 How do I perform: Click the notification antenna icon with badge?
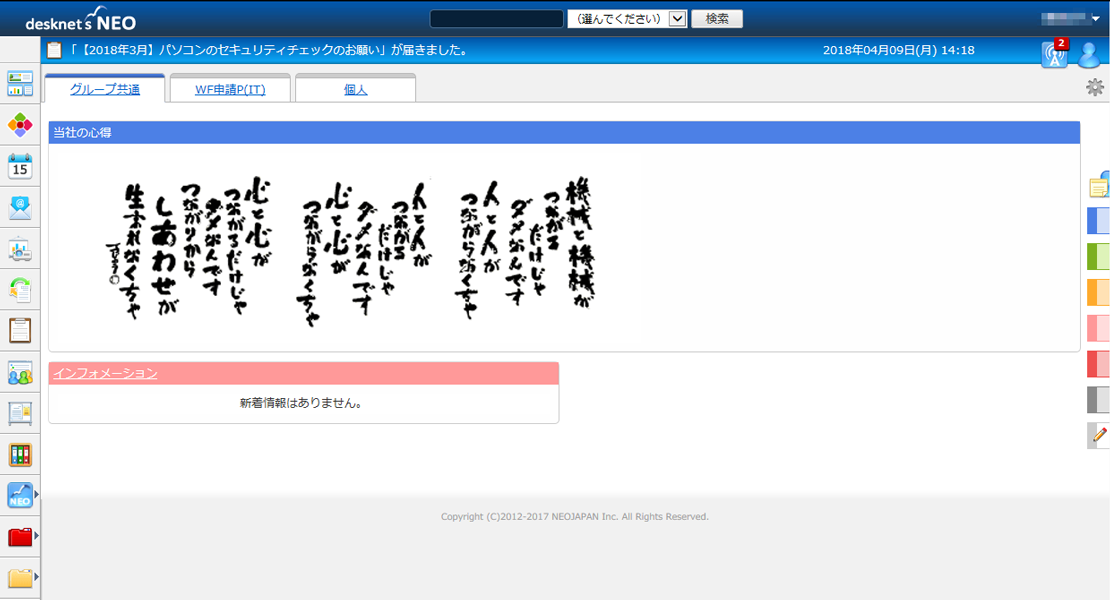pyautogui.click(x=1054, y=54)
